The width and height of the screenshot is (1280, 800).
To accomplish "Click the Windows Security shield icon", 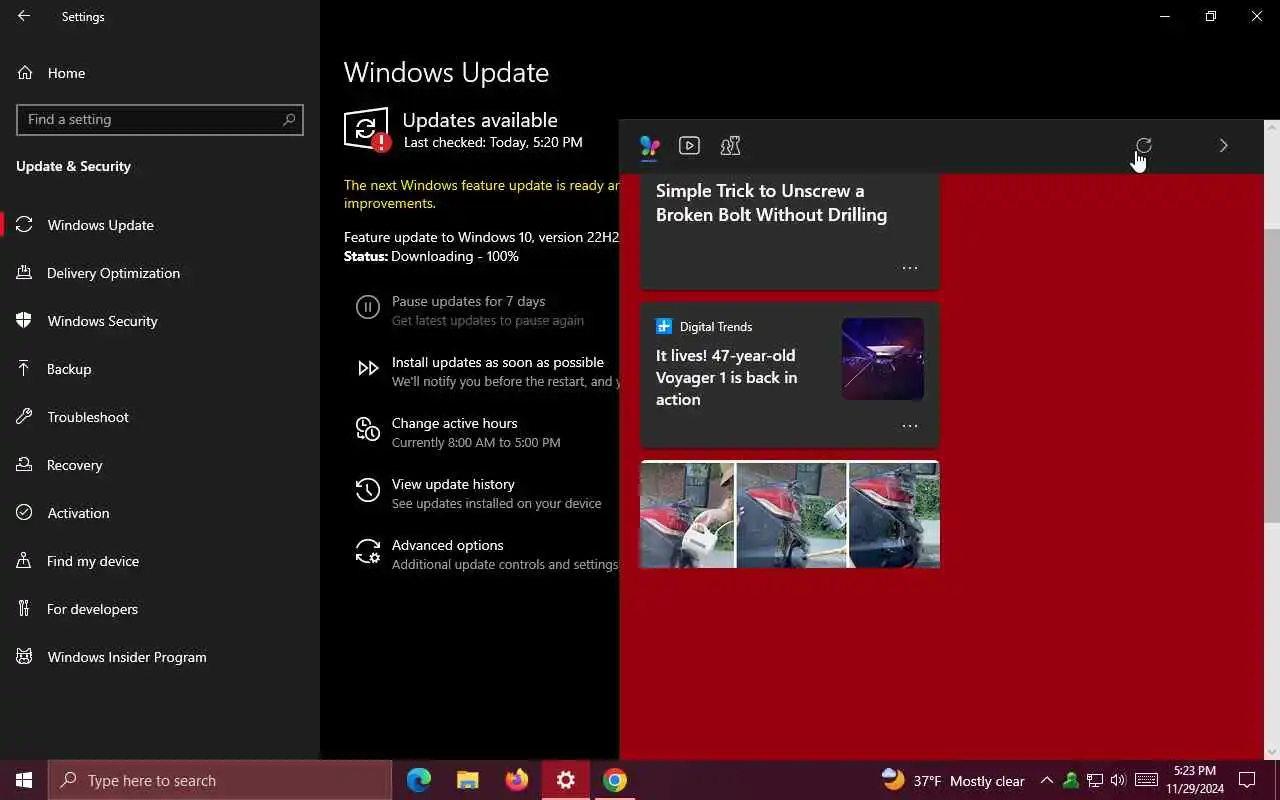I will click(25, 321).
